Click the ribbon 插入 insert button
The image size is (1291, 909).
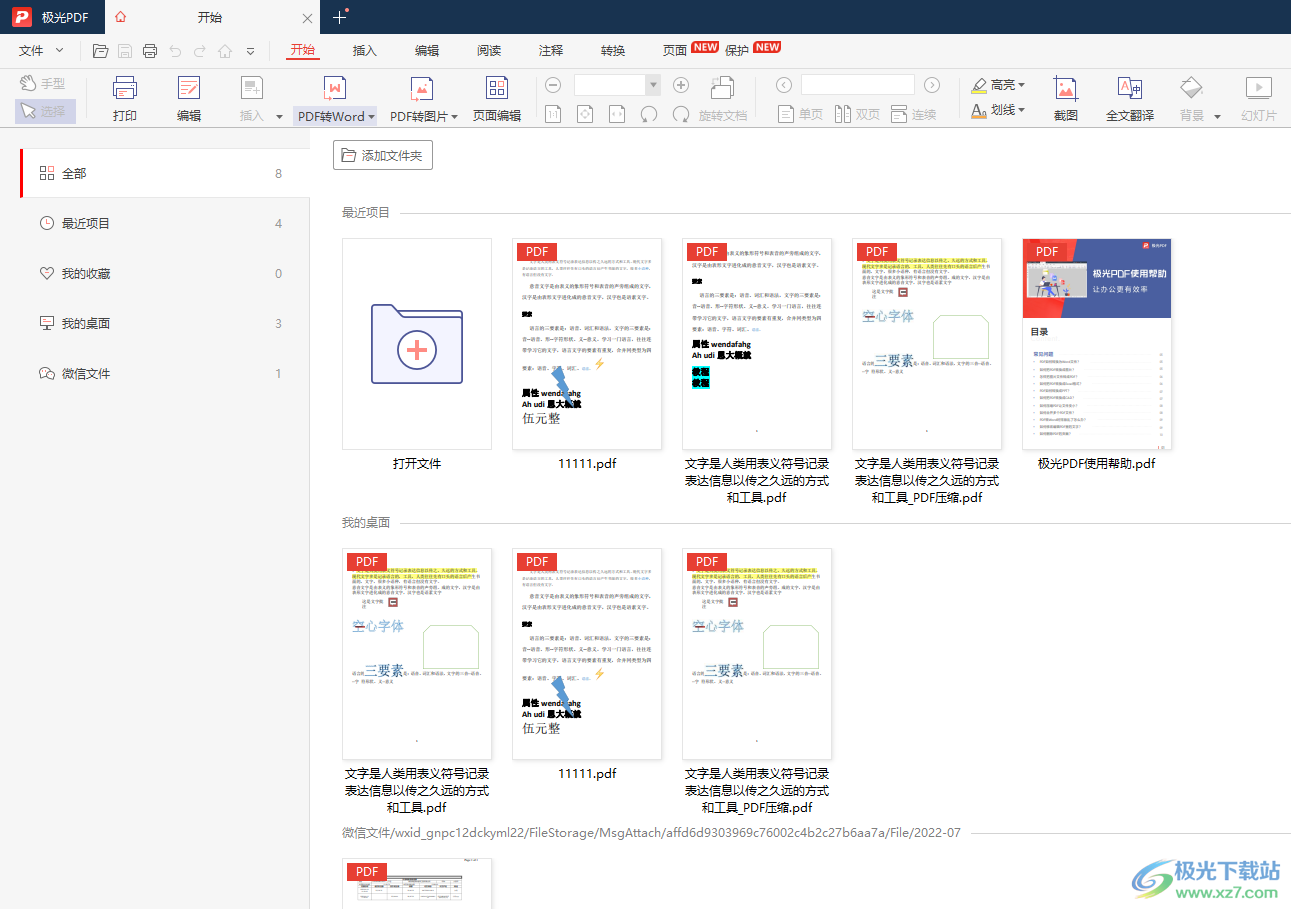coord(252,99)
